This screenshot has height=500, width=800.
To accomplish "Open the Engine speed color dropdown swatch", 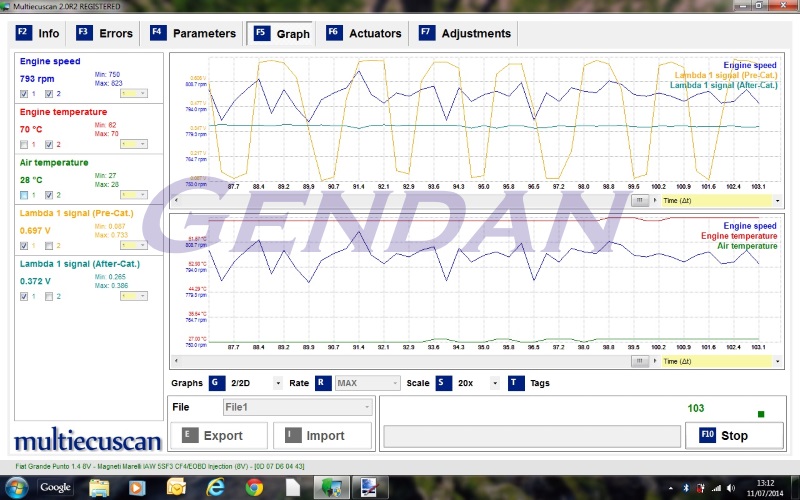I will 134,93.
